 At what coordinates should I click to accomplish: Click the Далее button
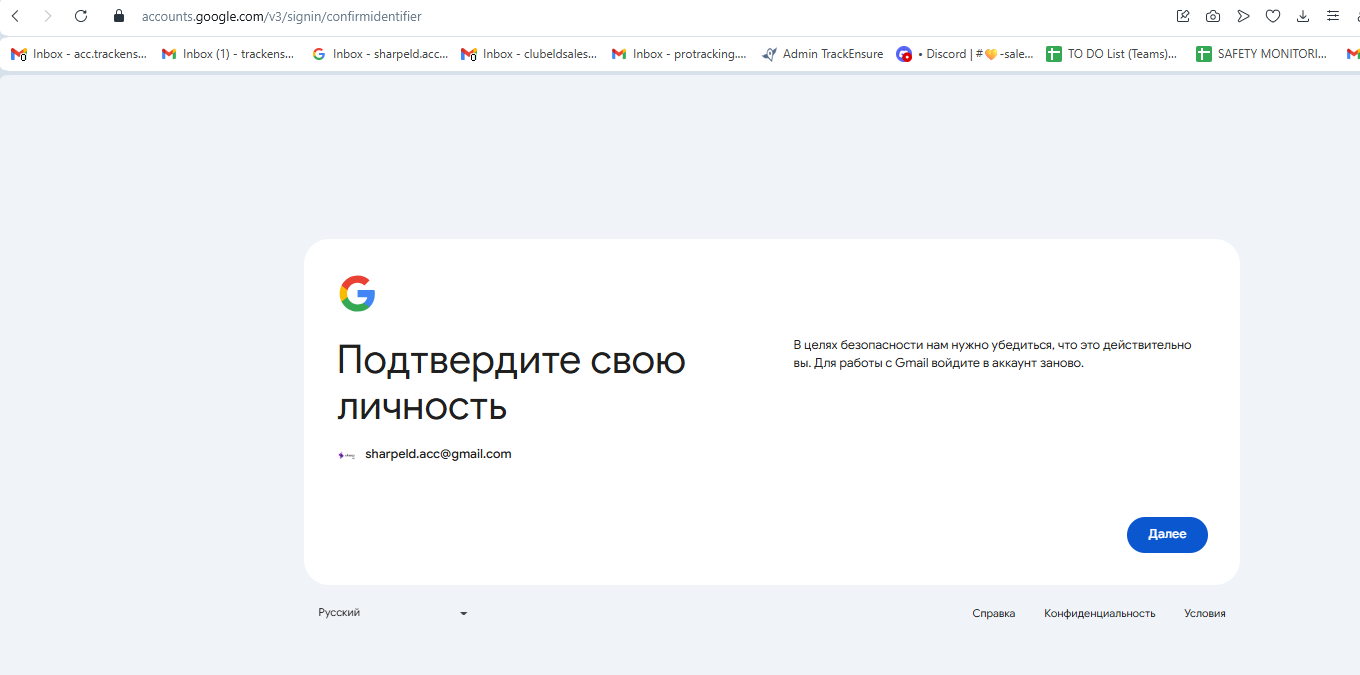1167,534
